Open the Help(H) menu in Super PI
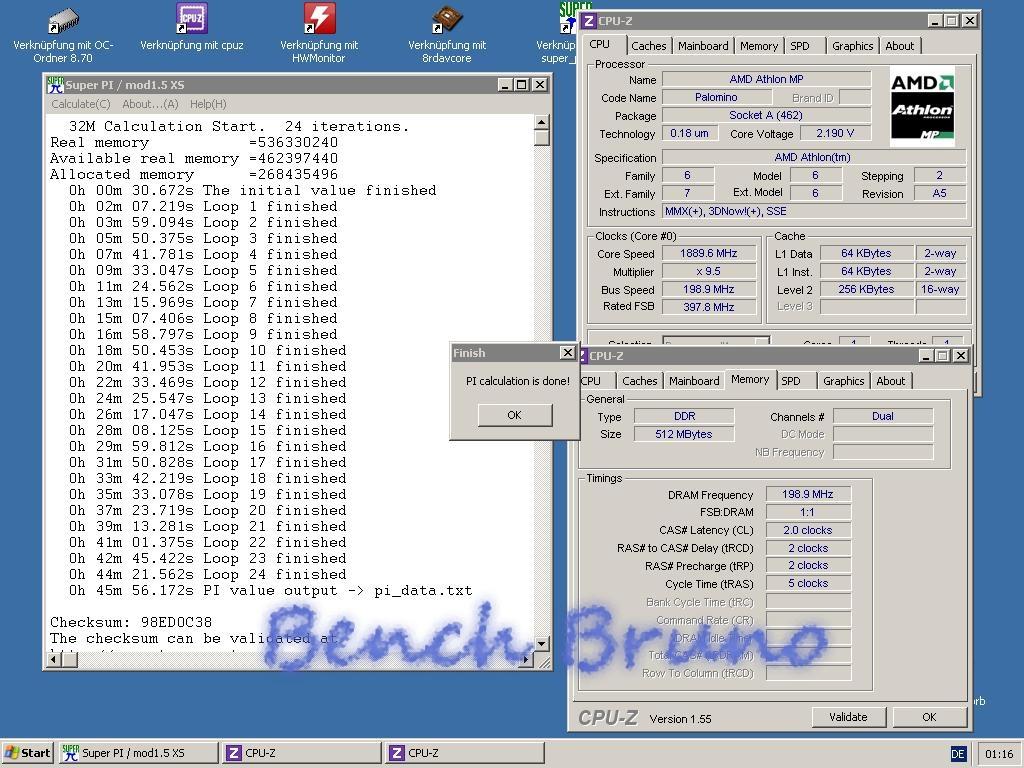Image resolution: width=1024 pixels, height=768 pixels. tap(208, 104)
